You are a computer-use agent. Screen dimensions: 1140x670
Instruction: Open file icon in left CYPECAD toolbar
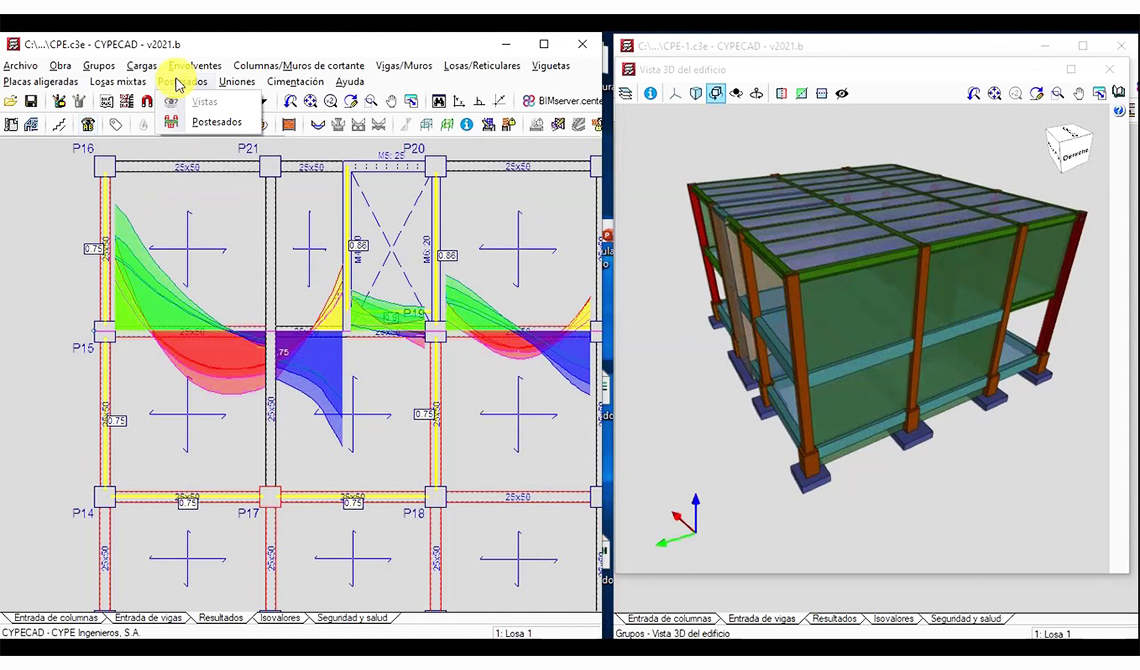pos(10,101)
